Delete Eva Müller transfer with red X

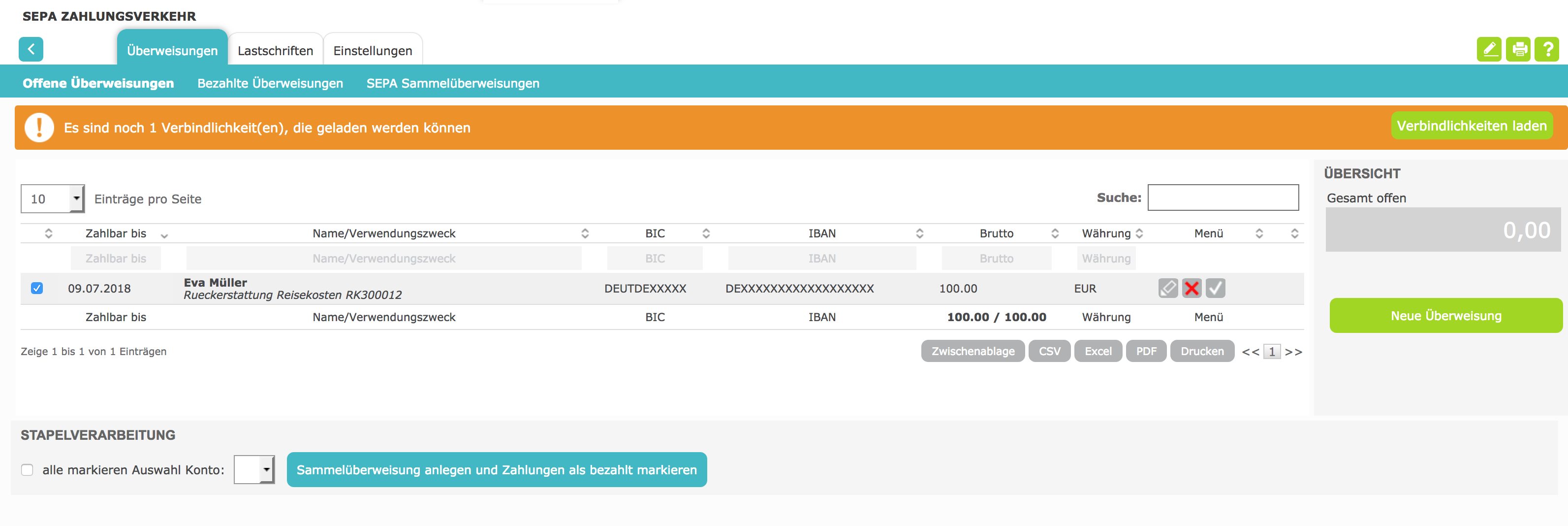point(1191,288)
